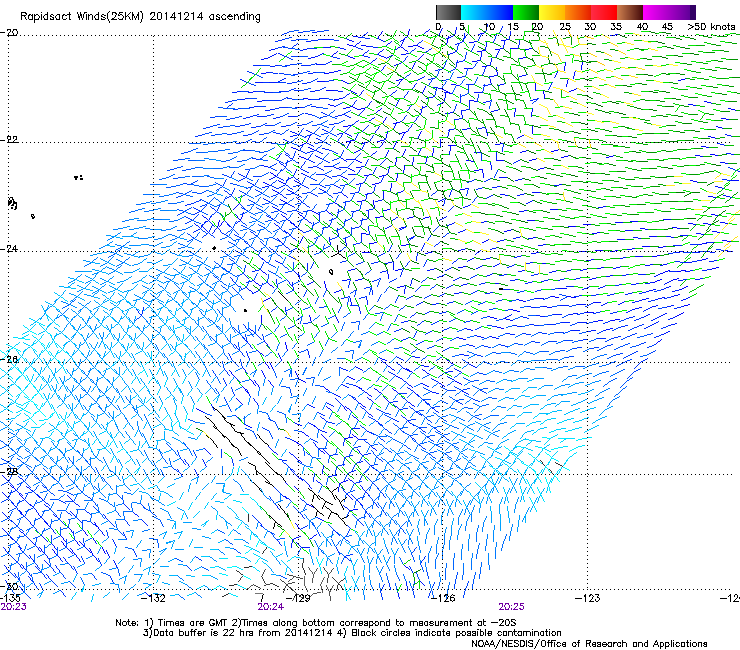Click the green 15-20 knots color swatch
Viewport: 740px width, 650px height.
tap(526, 12)
